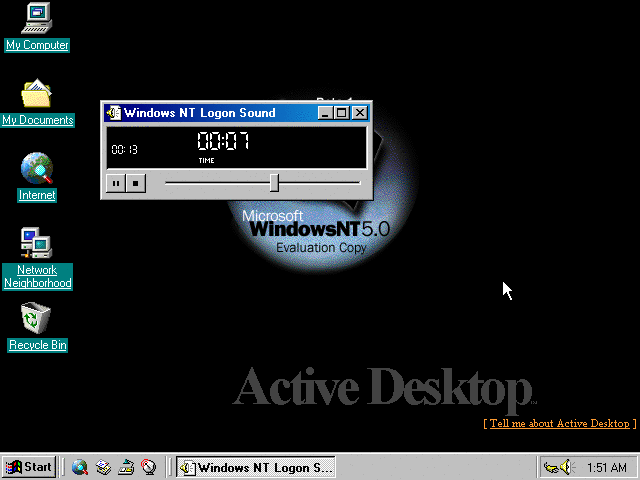This screenshot has width=640, height=480.
Task: Close the Windows NT Logon Sound window
Action: point(360,113)
